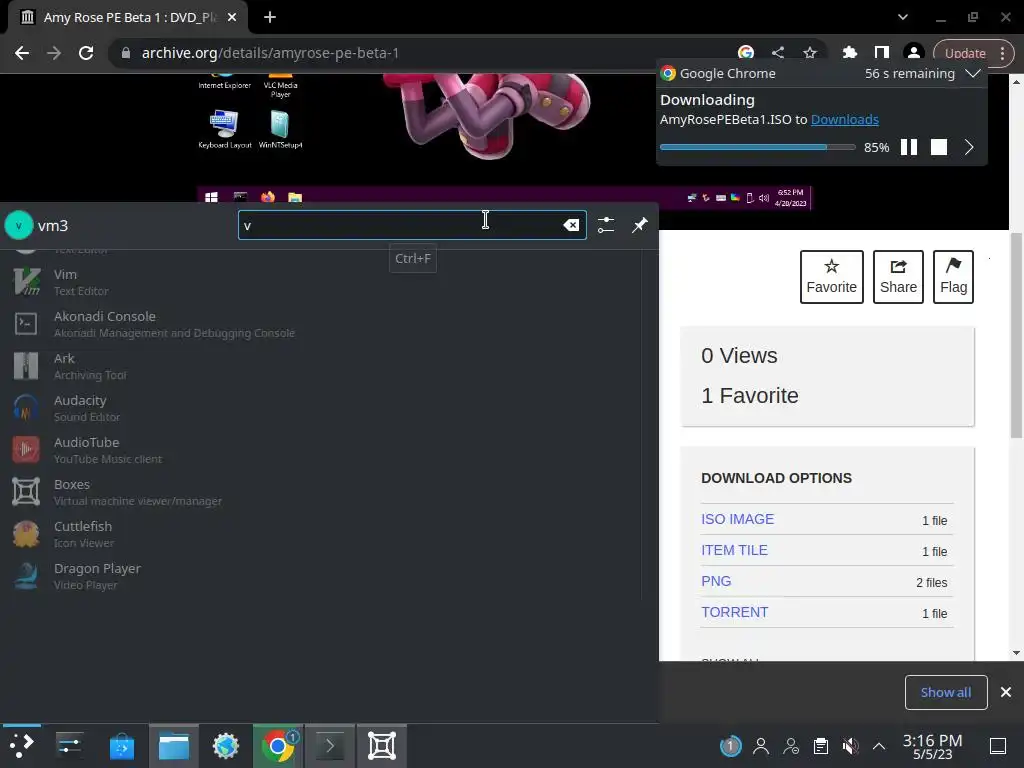Click the download progress bar
Screen dimensions: 1024x768
758,148
